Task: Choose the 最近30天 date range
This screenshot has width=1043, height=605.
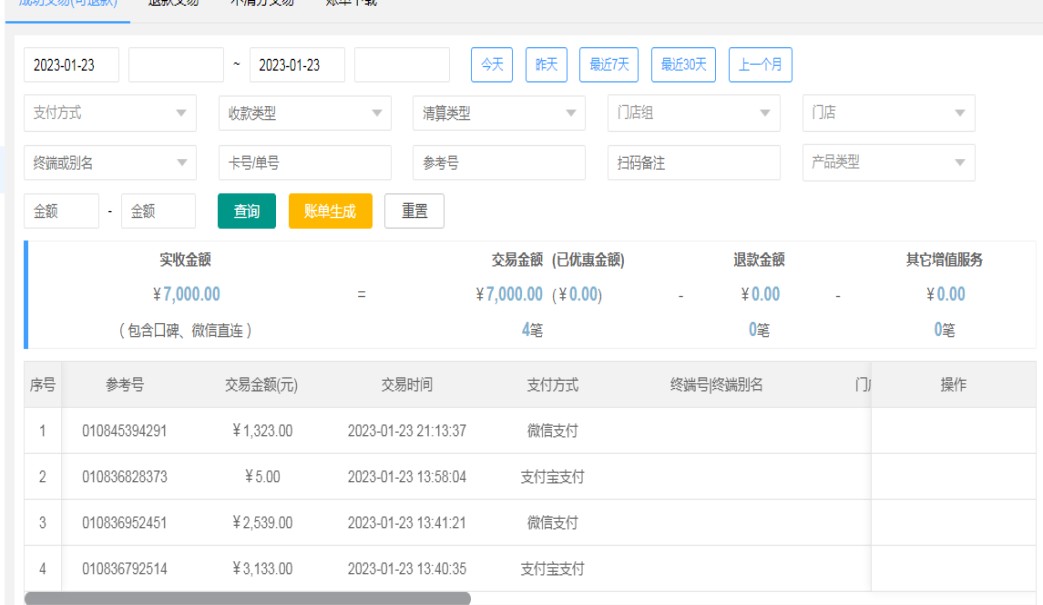Action: 683,65
